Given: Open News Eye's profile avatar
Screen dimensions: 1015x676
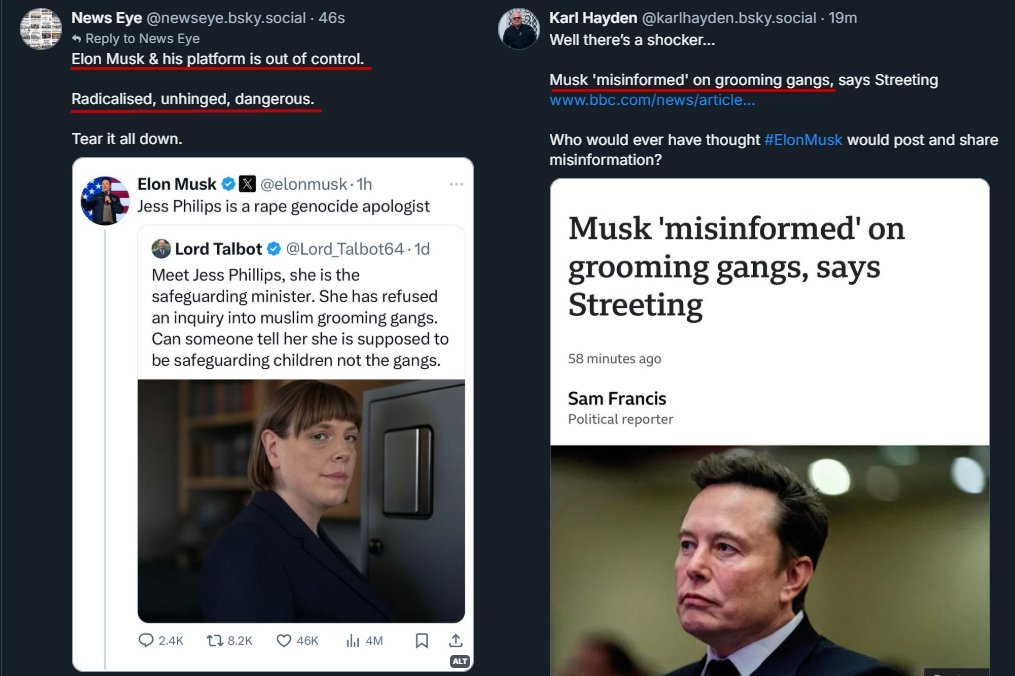Looking at the screenshot, I should tap(42, 29).
